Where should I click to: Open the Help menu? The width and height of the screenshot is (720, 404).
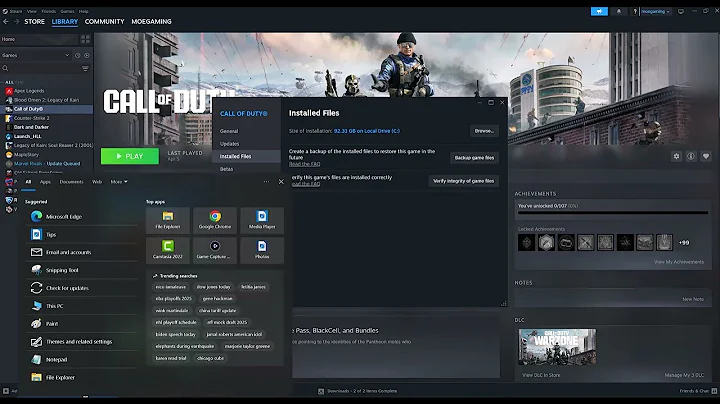pyautogui.click(x=84, y=11)
